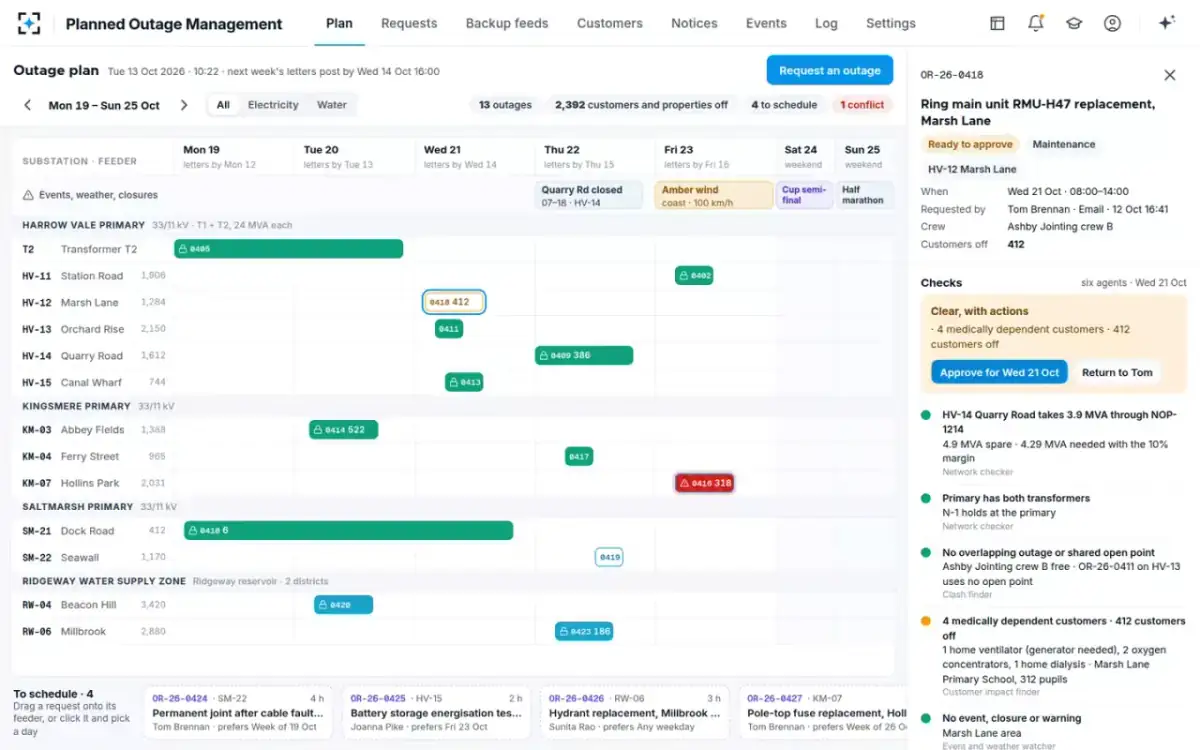The image size is (1200, 750).
Task: Select outage 0410 6 on Dock Road
Action: [349, 530]
